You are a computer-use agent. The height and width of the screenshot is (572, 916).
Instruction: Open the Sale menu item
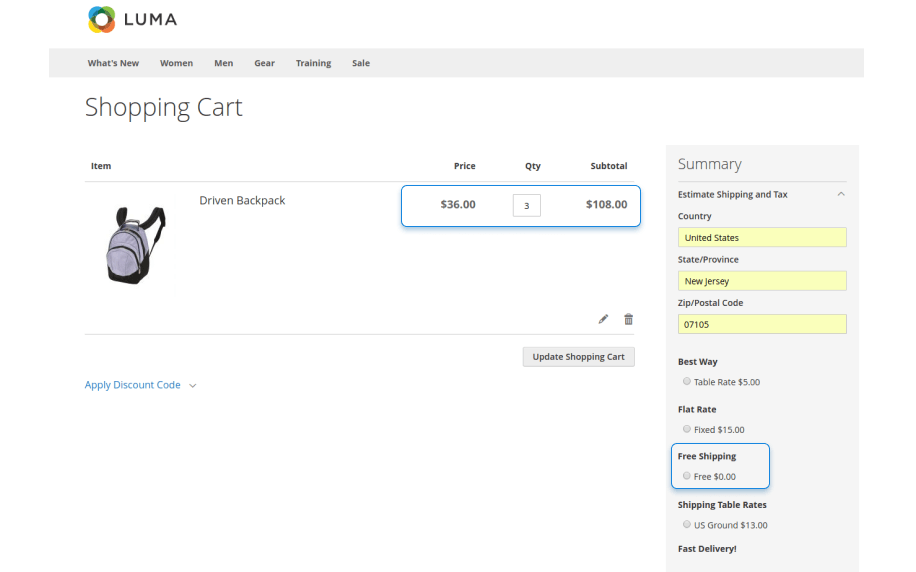point(361,63)
